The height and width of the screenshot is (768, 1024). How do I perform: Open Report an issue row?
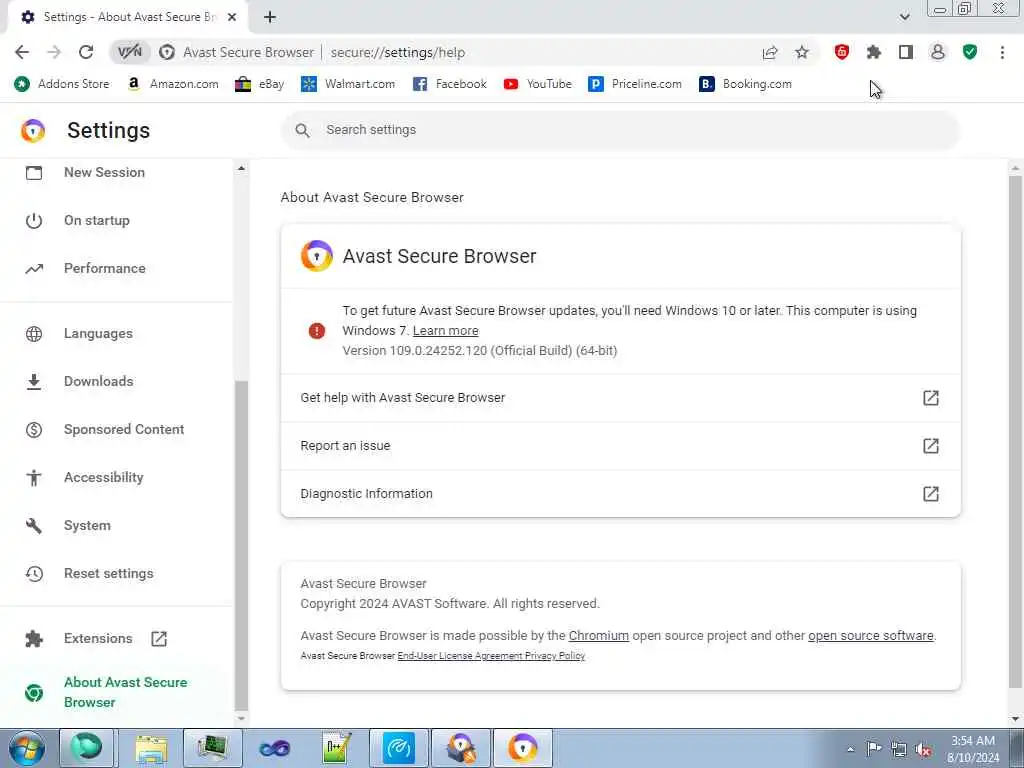(x=620, y=446)
